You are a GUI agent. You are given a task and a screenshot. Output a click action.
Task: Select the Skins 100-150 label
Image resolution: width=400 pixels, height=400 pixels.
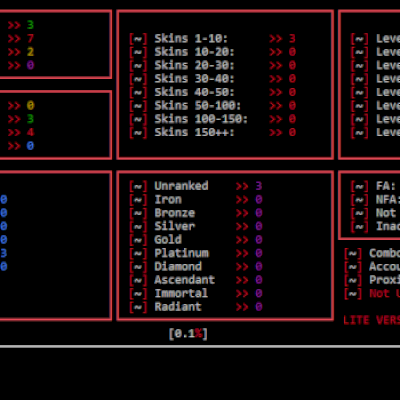201,119
